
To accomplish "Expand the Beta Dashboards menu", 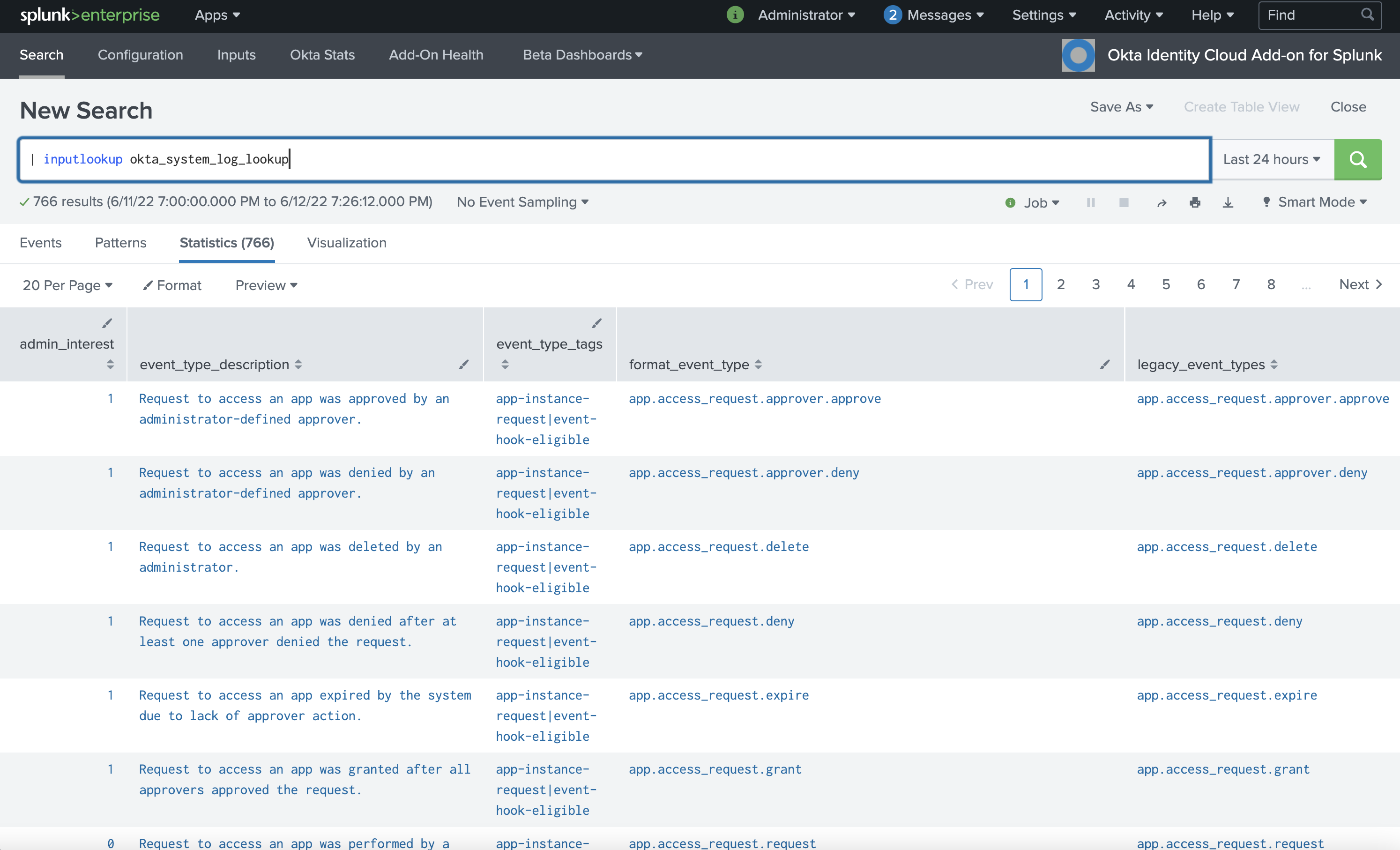I will point(582,54).
